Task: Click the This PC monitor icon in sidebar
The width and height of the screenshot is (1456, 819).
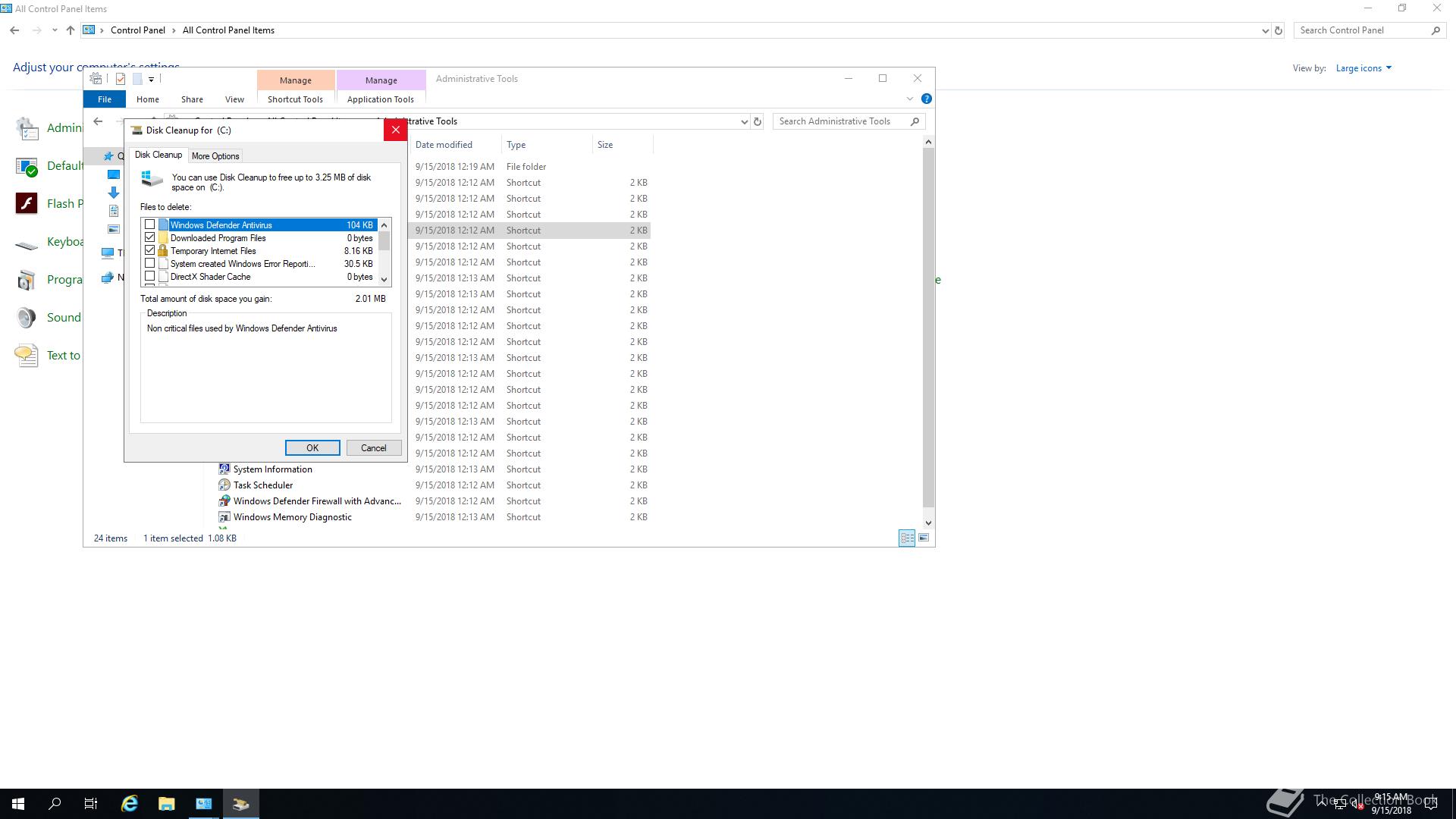Action: (108, 253)
